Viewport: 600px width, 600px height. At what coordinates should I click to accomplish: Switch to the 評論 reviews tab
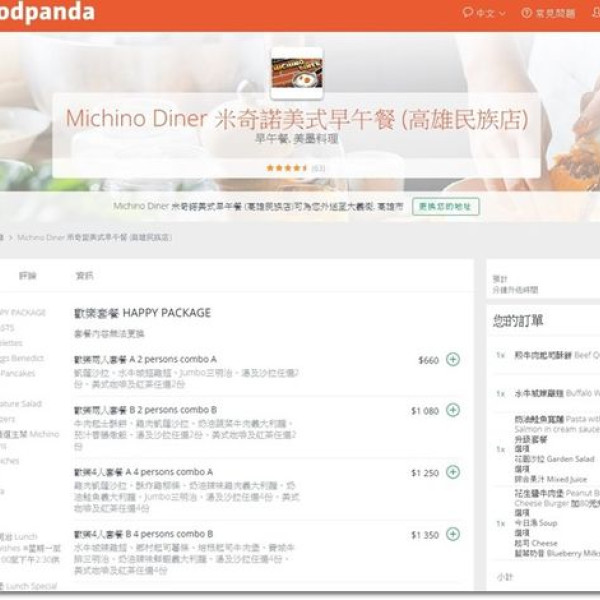[x=27, y=276]
